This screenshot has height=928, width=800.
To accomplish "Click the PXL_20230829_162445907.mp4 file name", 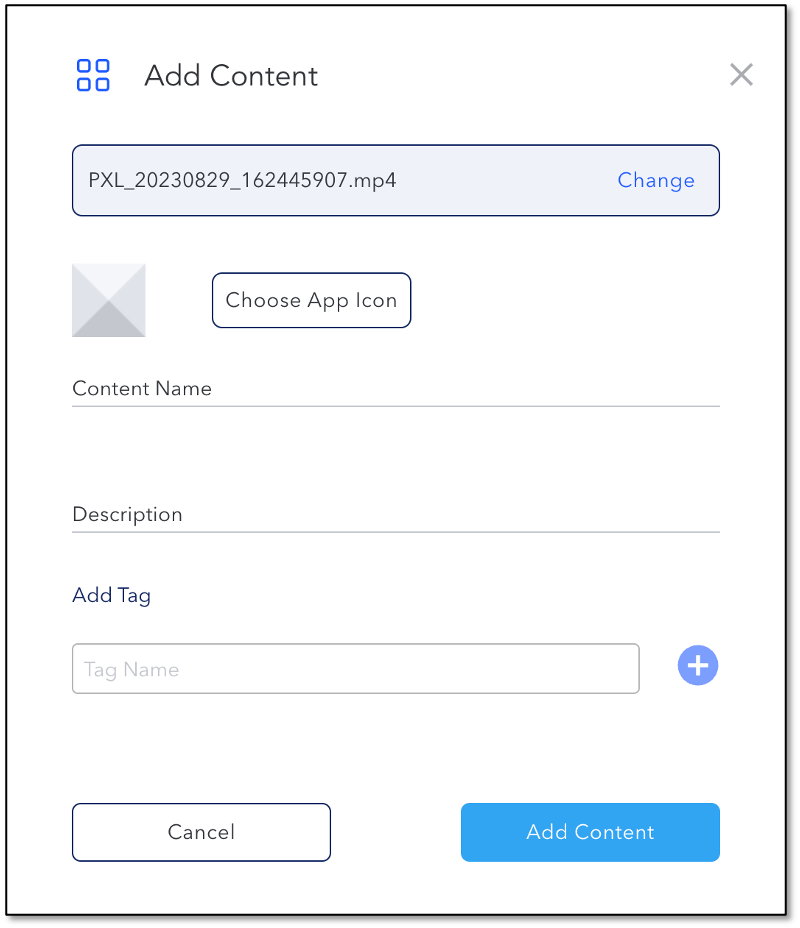I will 242,180.
